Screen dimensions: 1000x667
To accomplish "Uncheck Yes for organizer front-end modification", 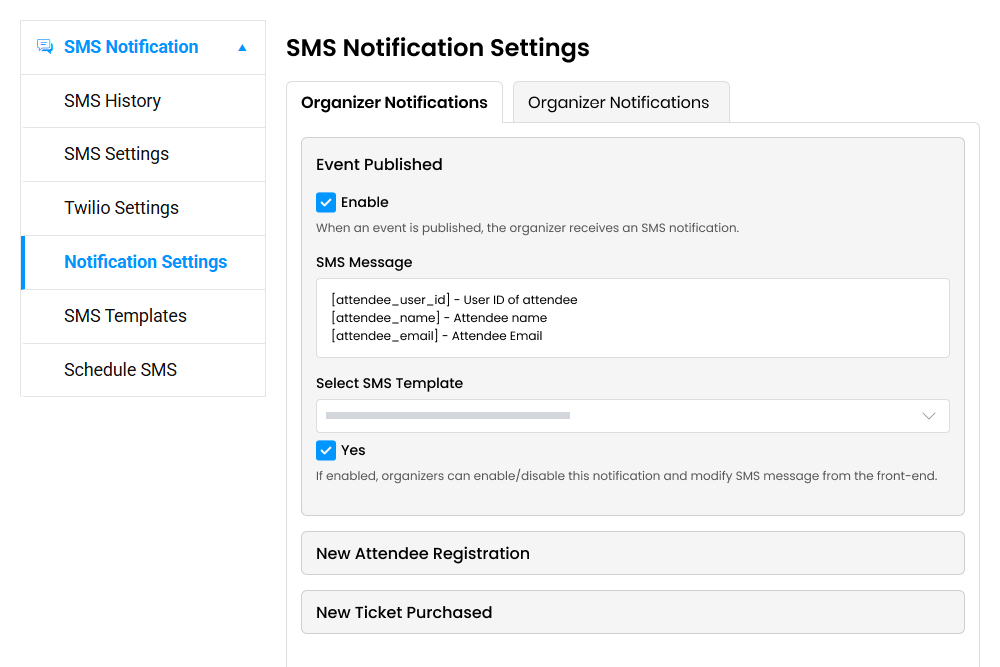I will (x=325, y=450).
